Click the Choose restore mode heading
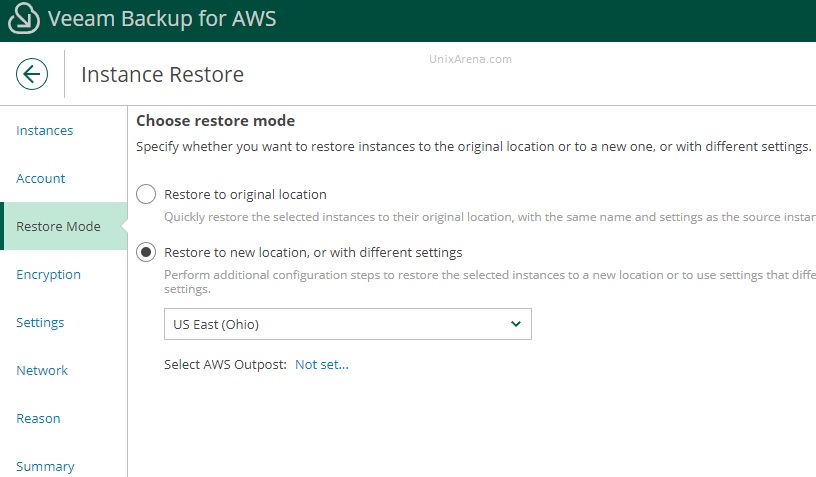The width and height of the screenshot is (816, 477). click(215, 121)
